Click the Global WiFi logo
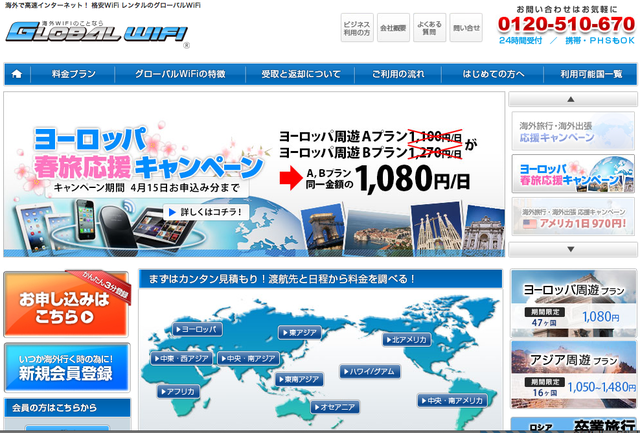 pos(97,32)
